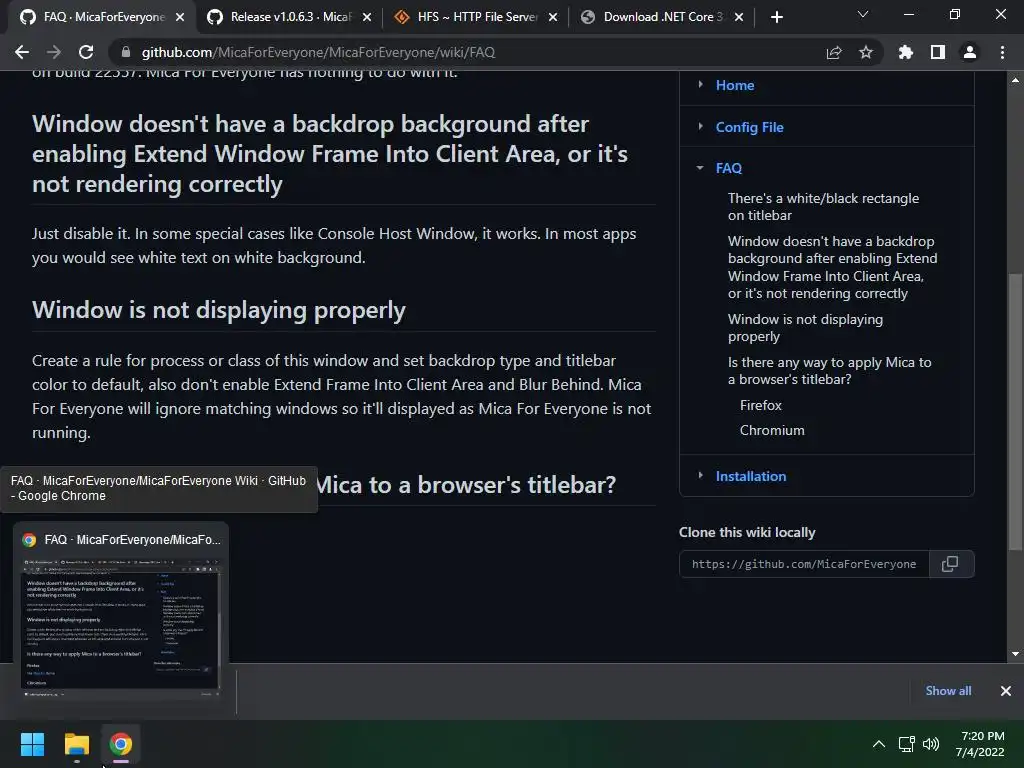The image size is (1024, 768).
Task: Click the 'Window is not displaying properly' heading
Action: [219, 310]
